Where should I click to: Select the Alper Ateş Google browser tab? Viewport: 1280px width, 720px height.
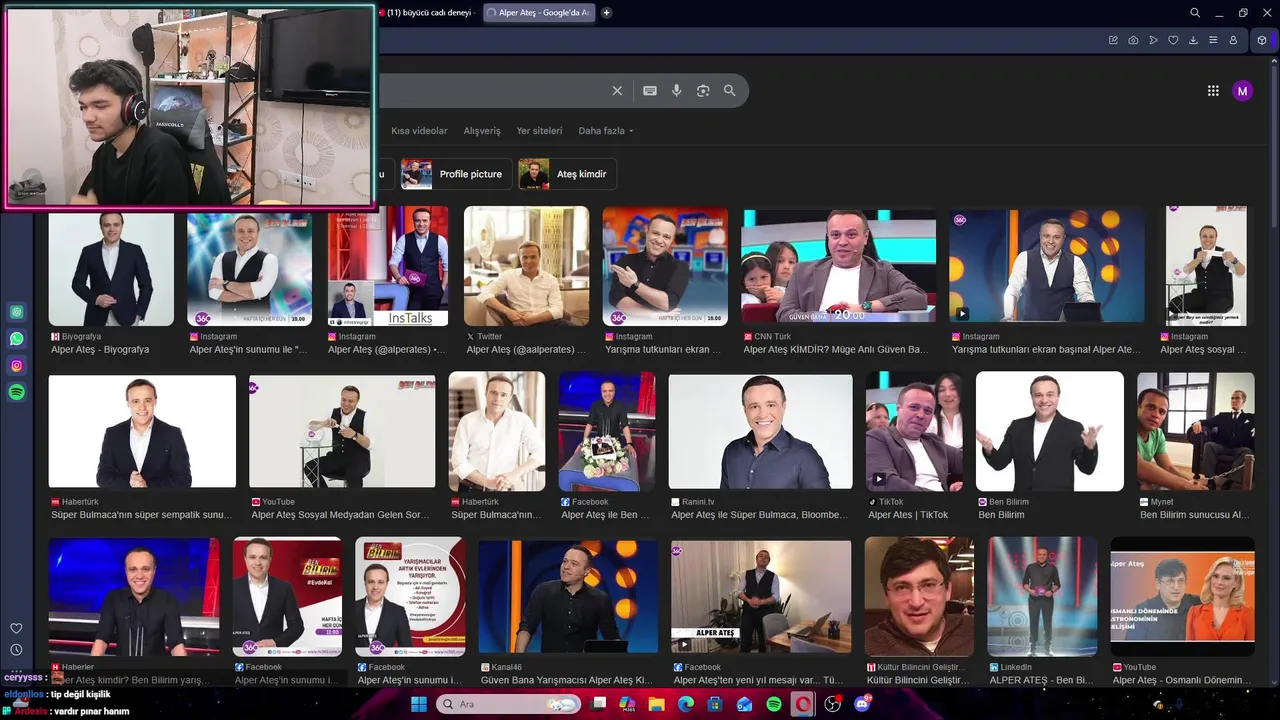pos(538,13)
